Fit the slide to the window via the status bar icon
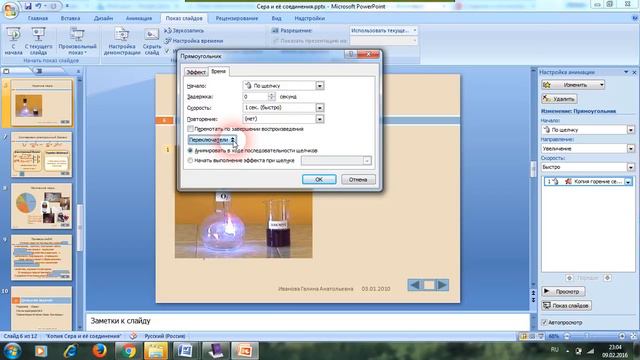Screen dimensions: 640x360 click(x=633, y=336)
